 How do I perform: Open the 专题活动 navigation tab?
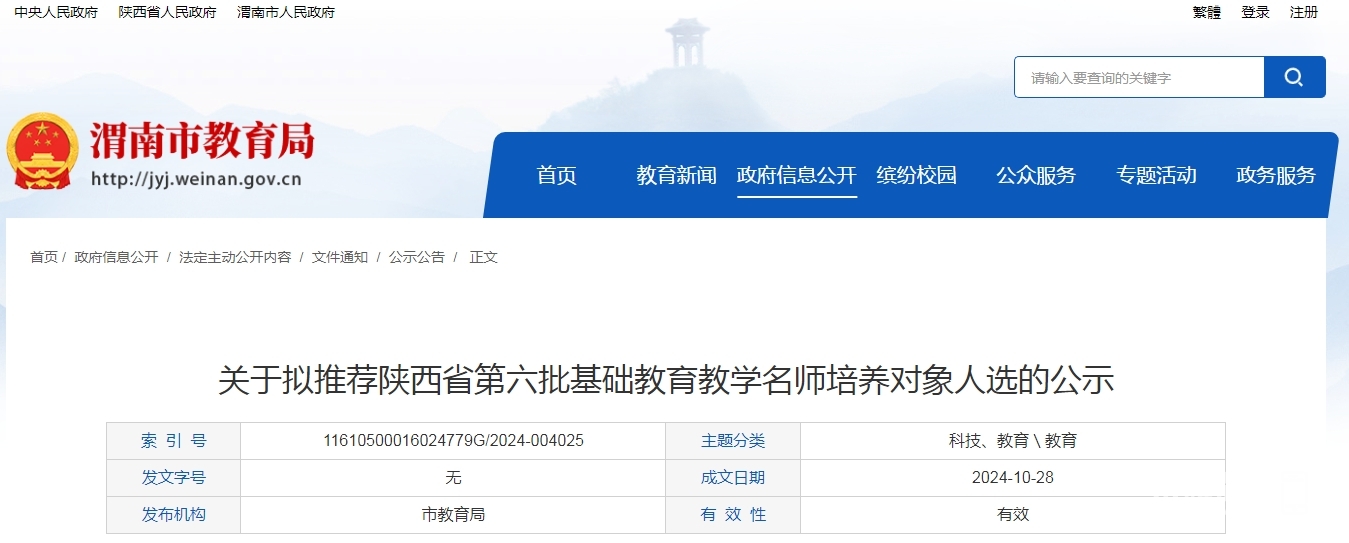point(1156,176)
